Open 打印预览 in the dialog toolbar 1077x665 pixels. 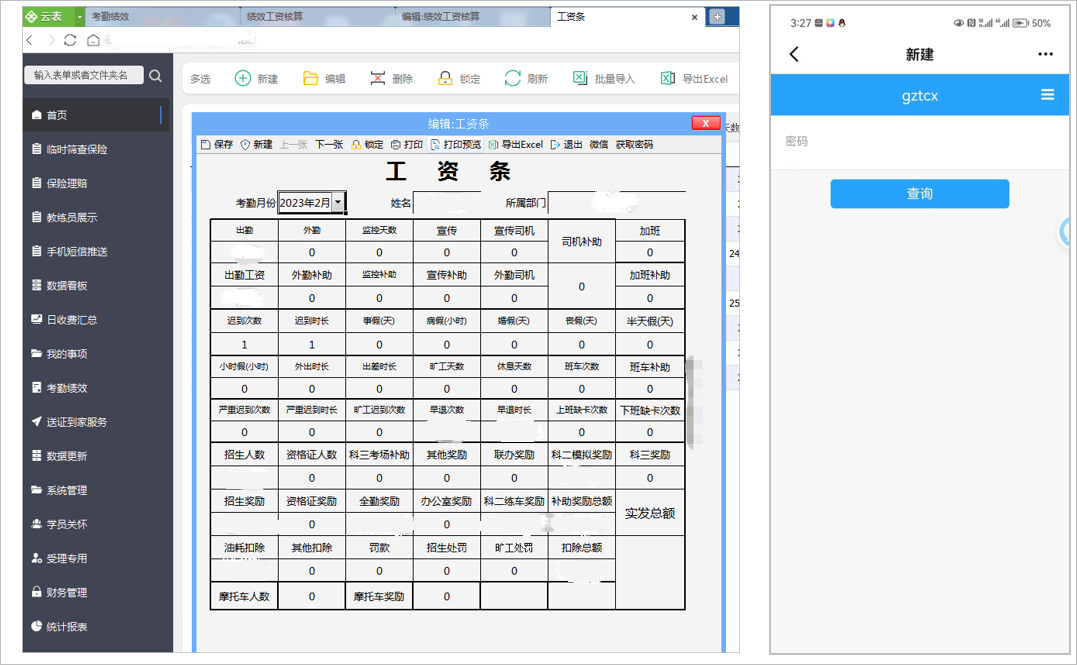(x=455, y=144)
